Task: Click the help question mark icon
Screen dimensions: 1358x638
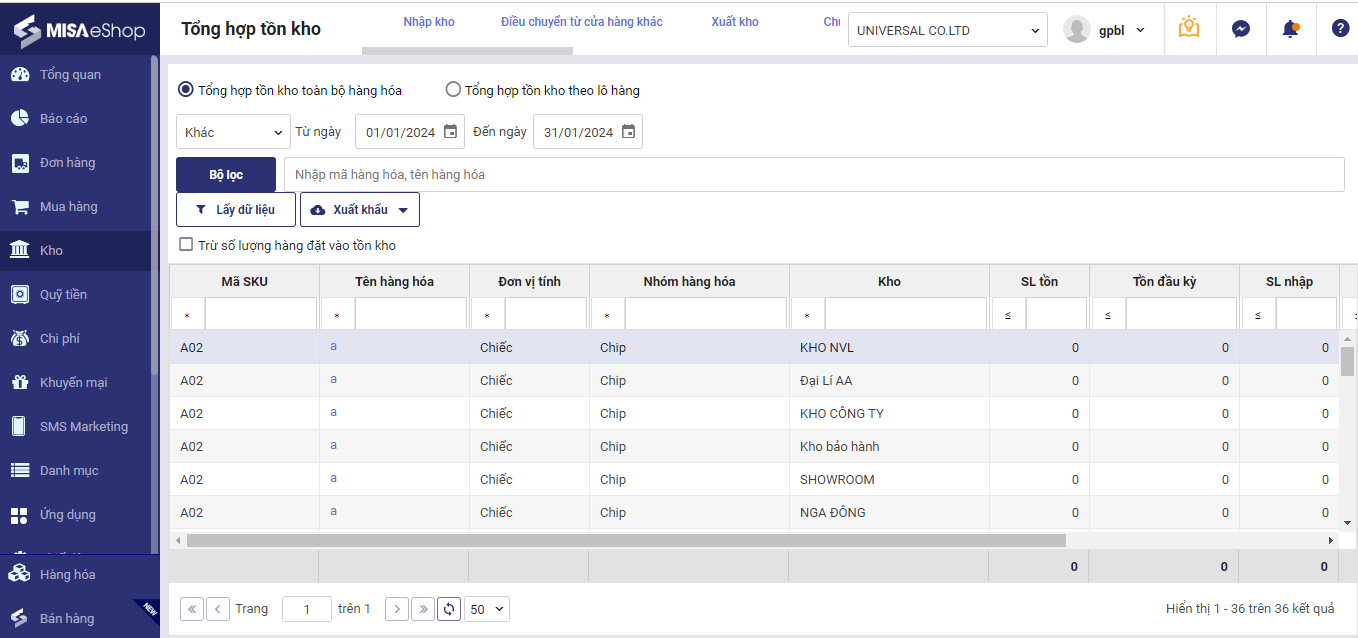Action: pyautogui.click(x=1340, y=29)
